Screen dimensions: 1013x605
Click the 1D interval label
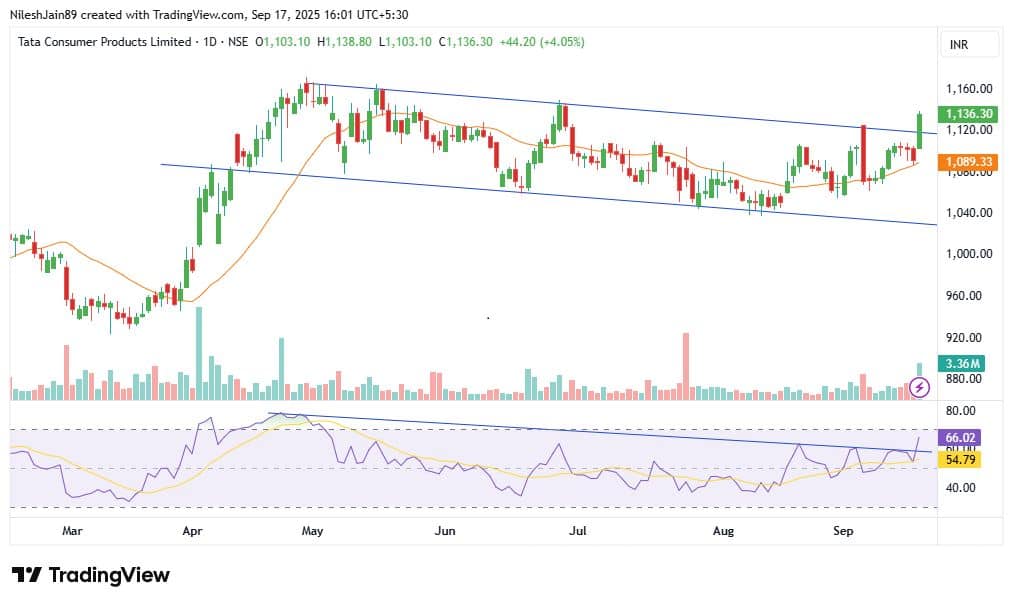(210, 42)
